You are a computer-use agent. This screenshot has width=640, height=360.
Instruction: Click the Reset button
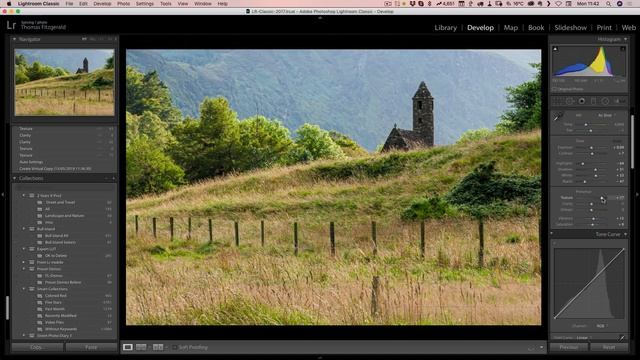609,347
